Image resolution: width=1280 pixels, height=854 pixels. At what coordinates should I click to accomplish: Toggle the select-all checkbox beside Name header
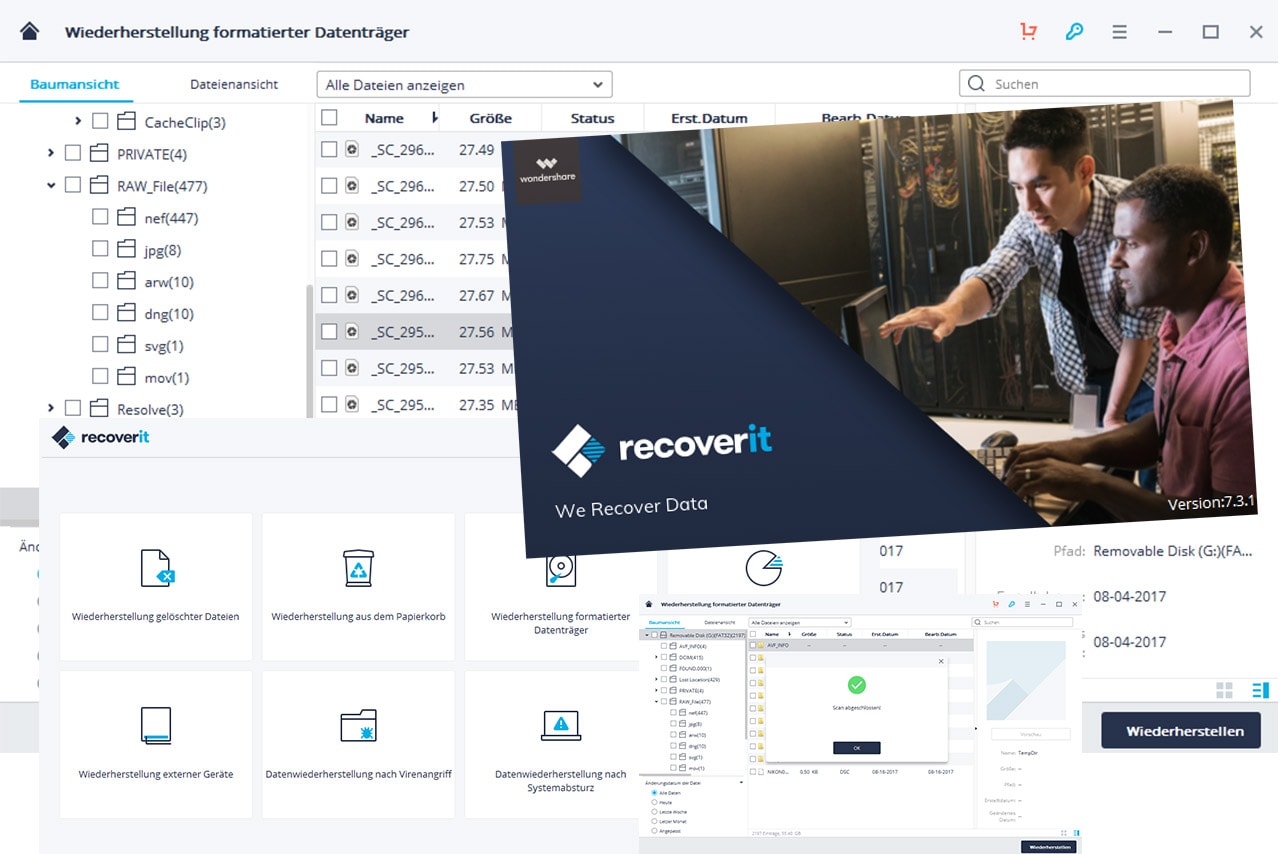coord(329,118)
